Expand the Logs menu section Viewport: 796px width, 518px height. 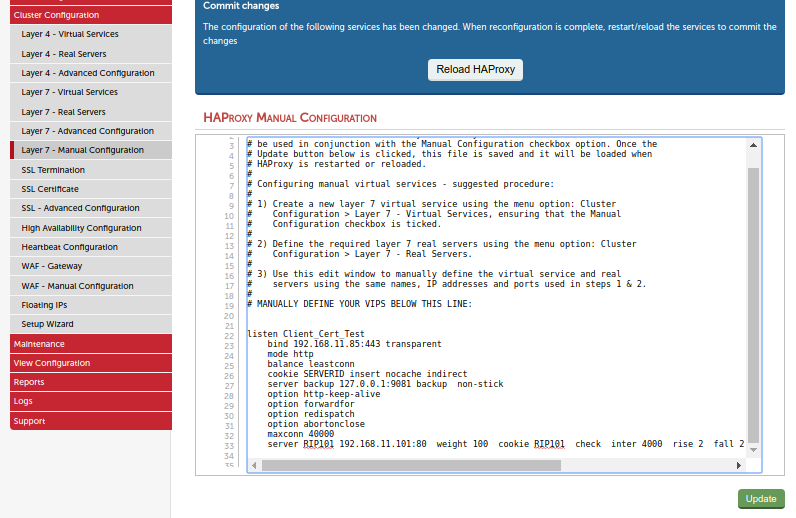[x=91, y=401]
